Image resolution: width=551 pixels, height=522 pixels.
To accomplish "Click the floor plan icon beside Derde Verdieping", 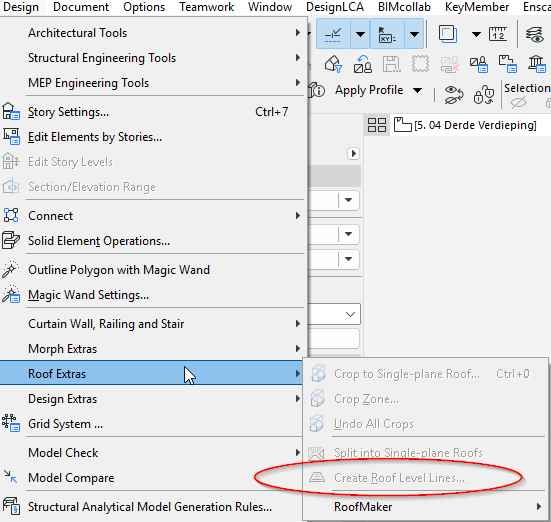I will click(402, 125).
